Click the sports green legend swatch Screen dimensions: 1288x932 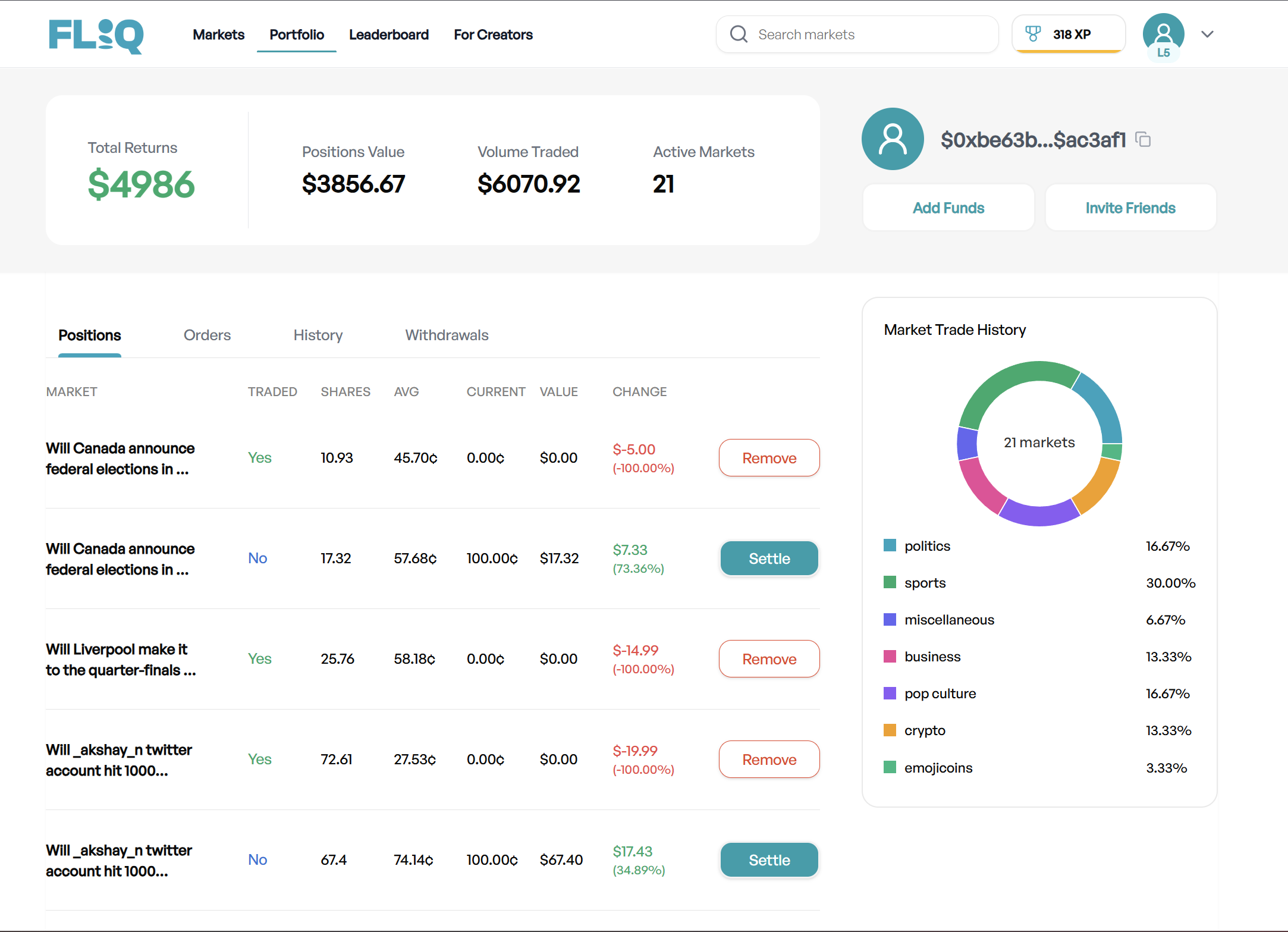pyautogui.click(x=890, y=582)
